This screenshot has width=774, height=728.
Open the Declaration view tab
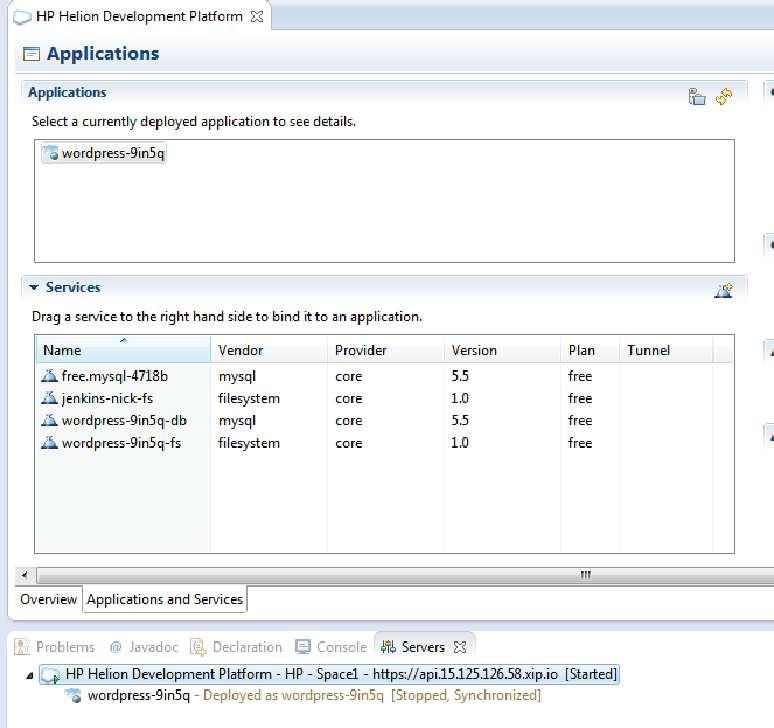point(236,647)
